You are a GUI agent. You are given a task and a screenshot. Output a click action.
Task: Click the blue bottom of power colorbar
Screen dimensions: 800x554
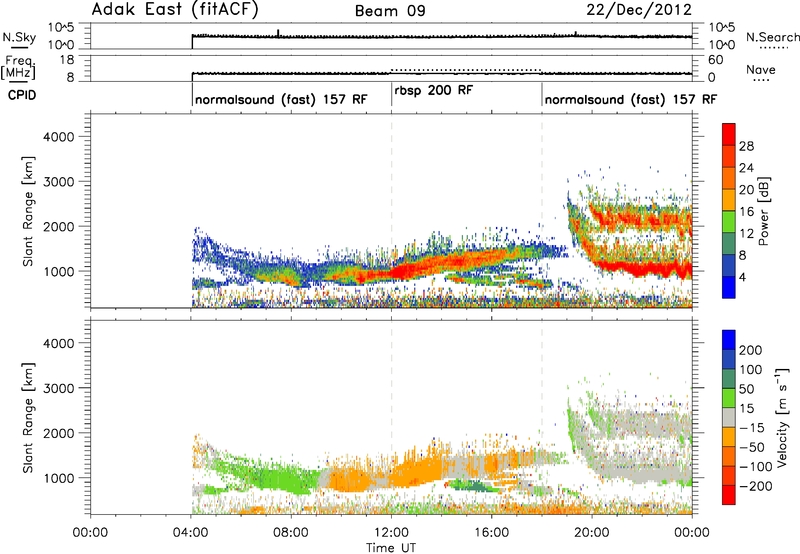tap(729, 287)
